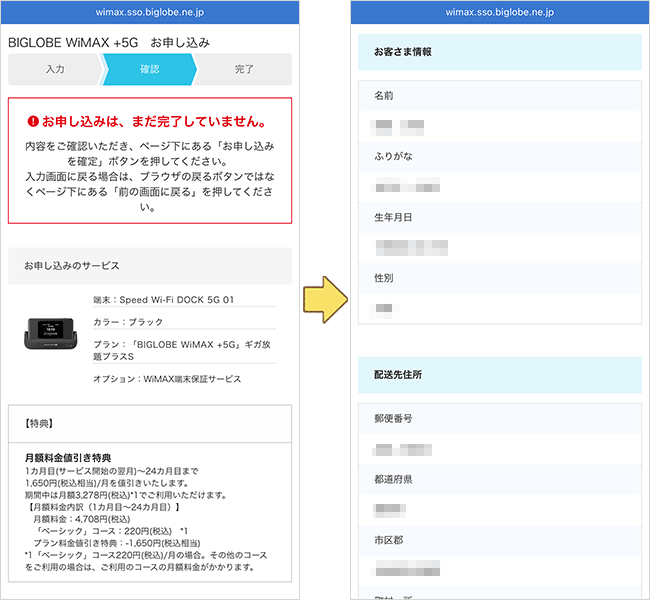This screenshot has width=650, height=600.
Task: Click the blurred value under 生年月日
Action: pyautogui.click(x=411, y=248)
